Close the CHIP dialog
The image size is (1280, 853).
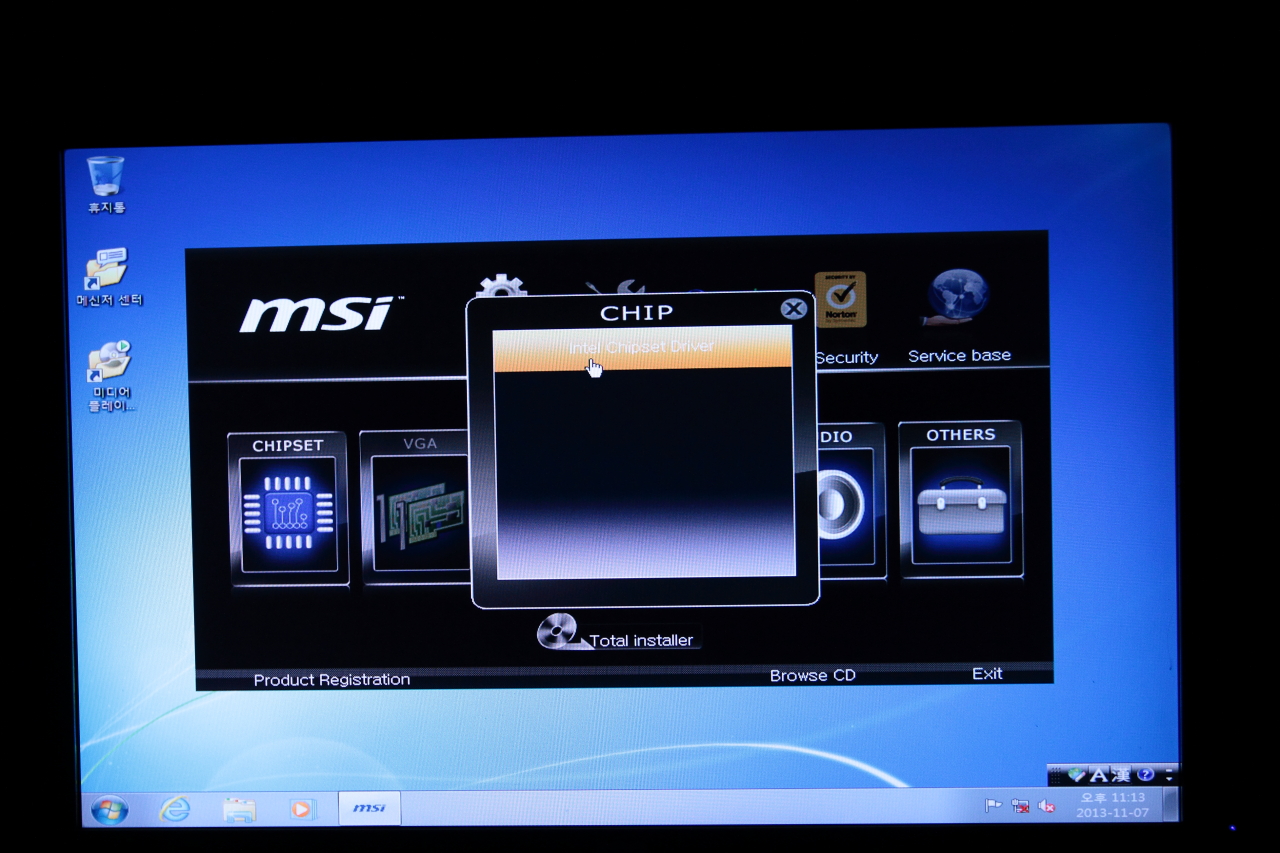click(793, 309)
